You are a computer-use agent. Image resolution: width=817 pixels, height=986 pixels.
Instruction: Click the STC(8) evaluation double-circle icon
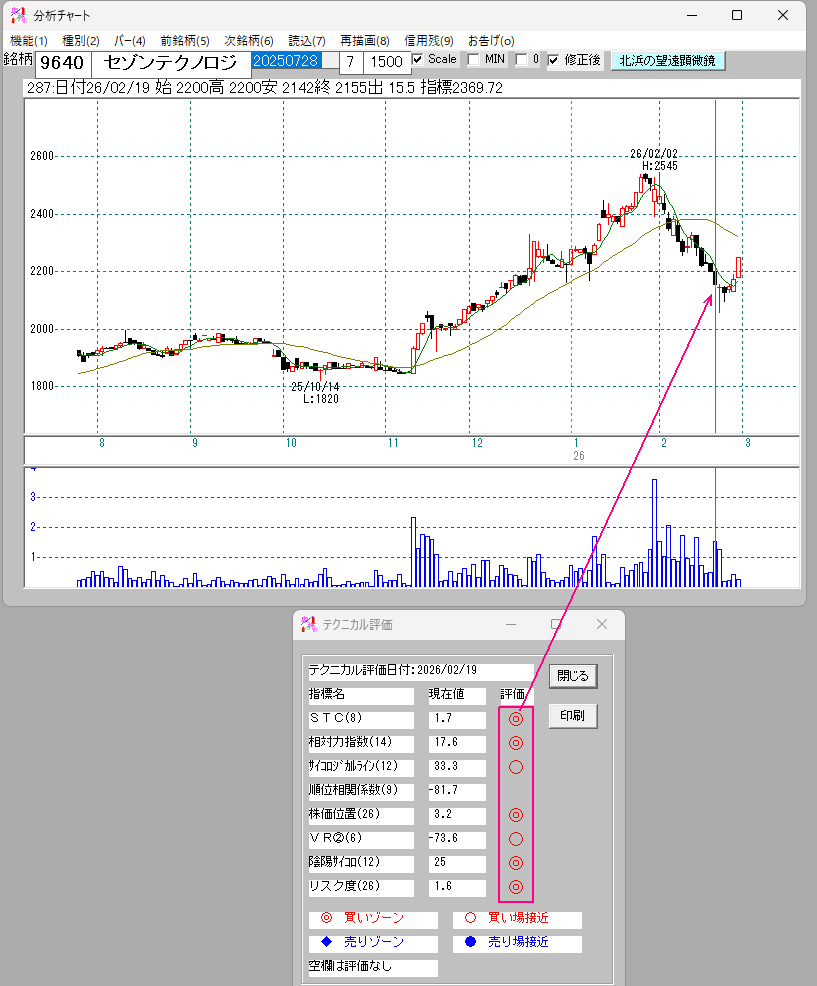click(516, 719)
